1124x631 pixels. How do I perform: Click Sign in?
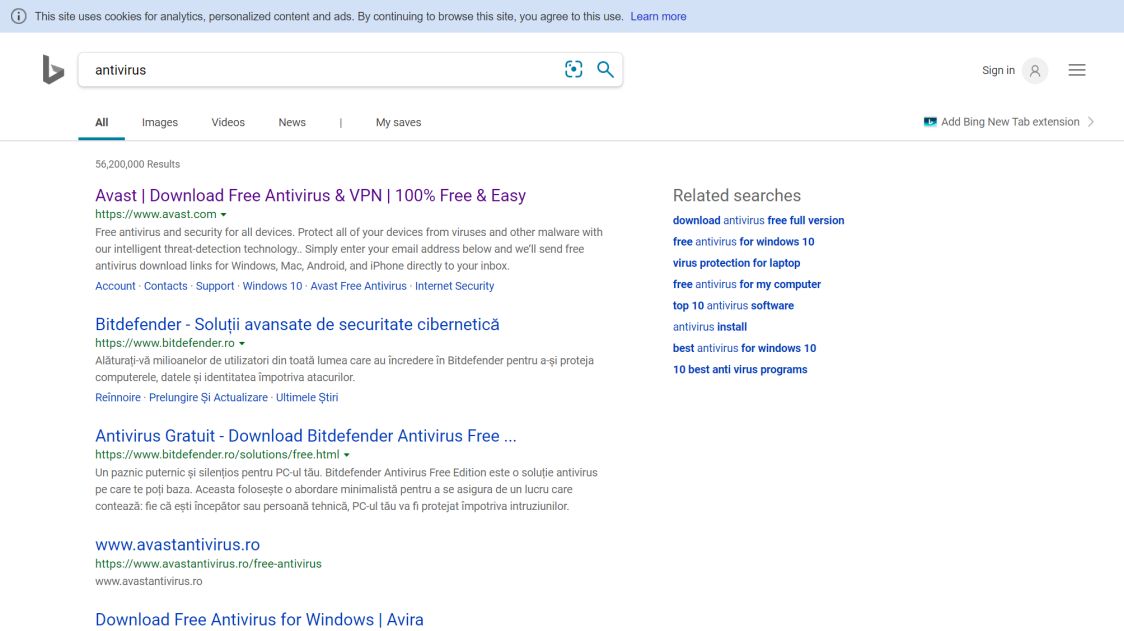pyautogui.click(x=998, y=70)
